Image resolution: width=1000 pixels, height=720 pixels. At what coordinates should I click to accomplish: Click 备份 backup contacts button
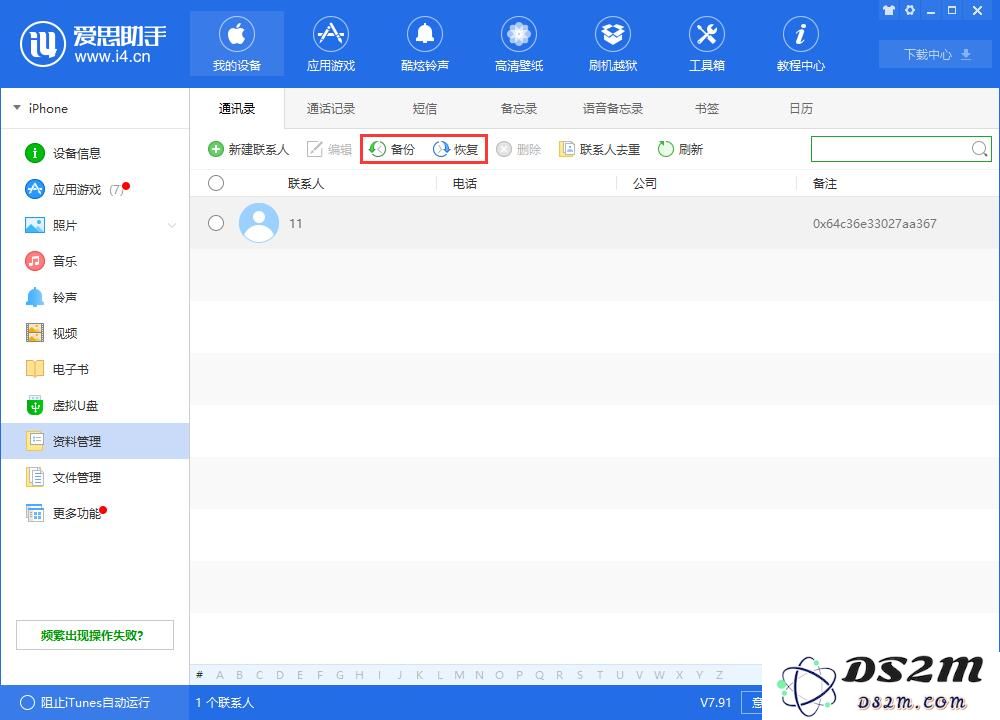[x=392, y=149]
